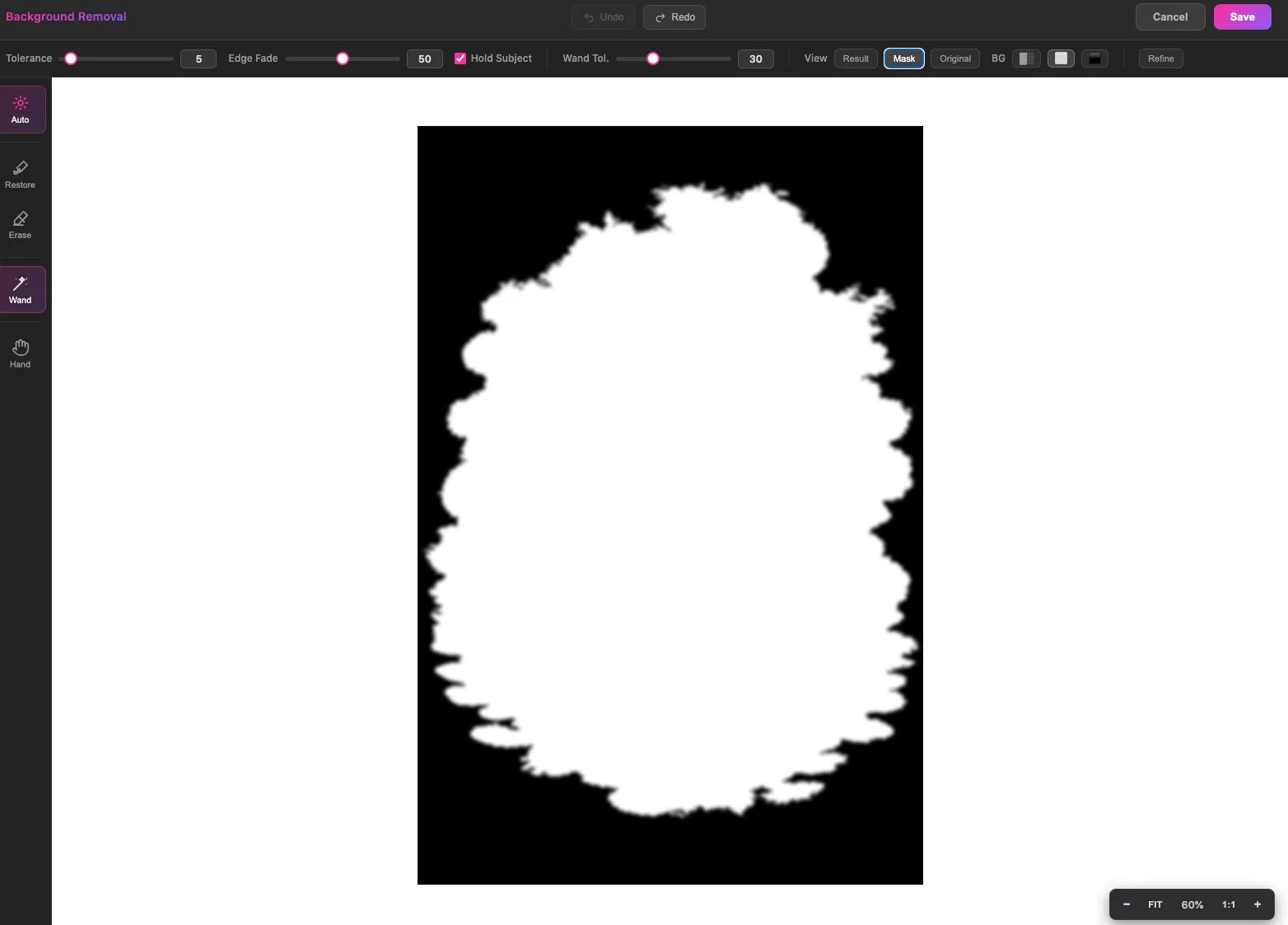Click the Background Removal title
This screenshot has height=925, width=1288.
pos(66,16)
